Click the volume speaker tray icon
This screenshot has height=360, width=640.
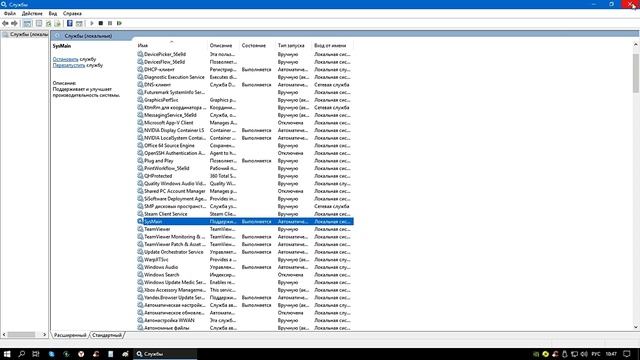(584, 354)
